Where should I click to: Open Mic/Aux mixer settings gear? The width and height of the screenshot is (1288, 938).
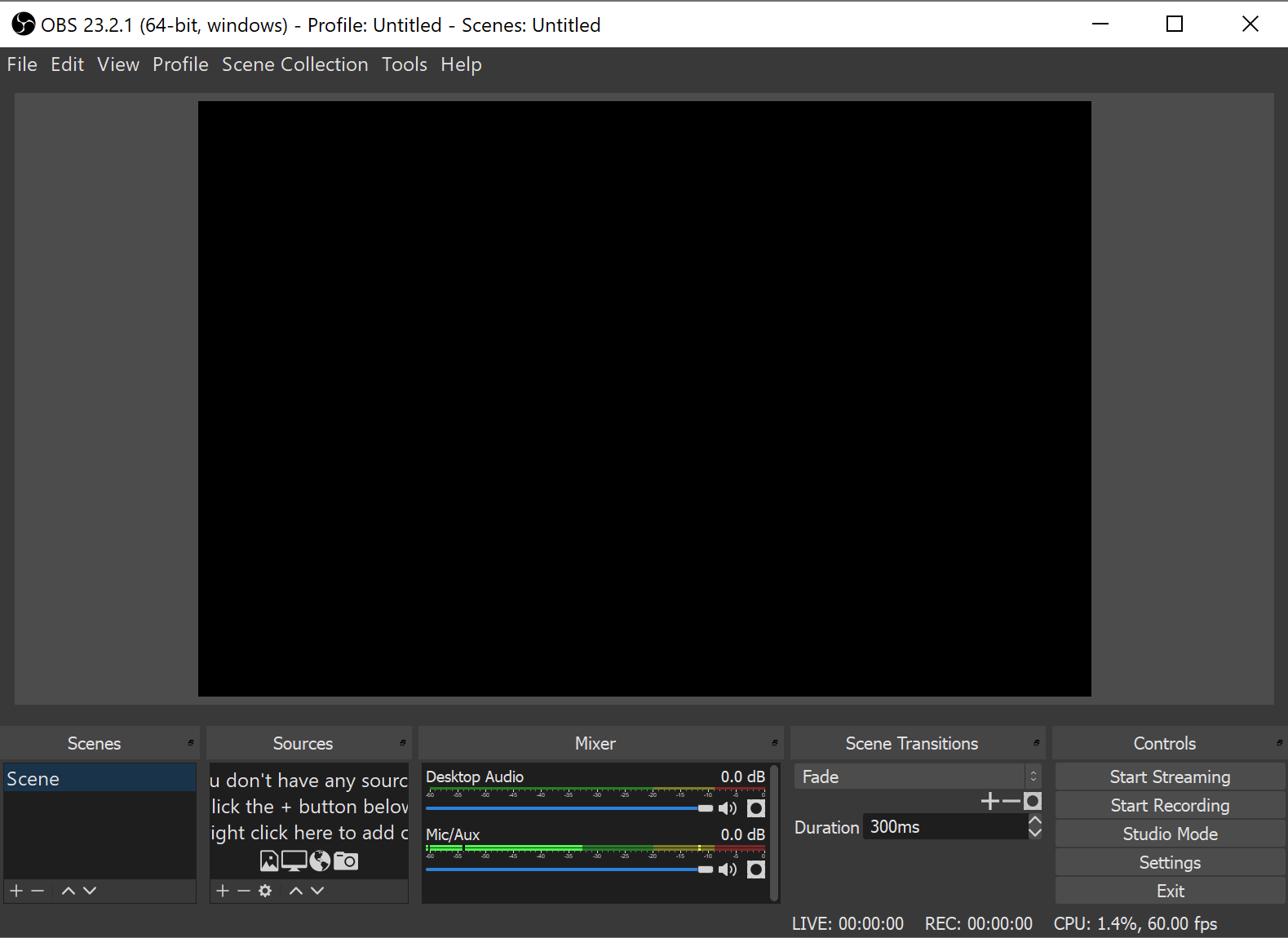[756, 869]
